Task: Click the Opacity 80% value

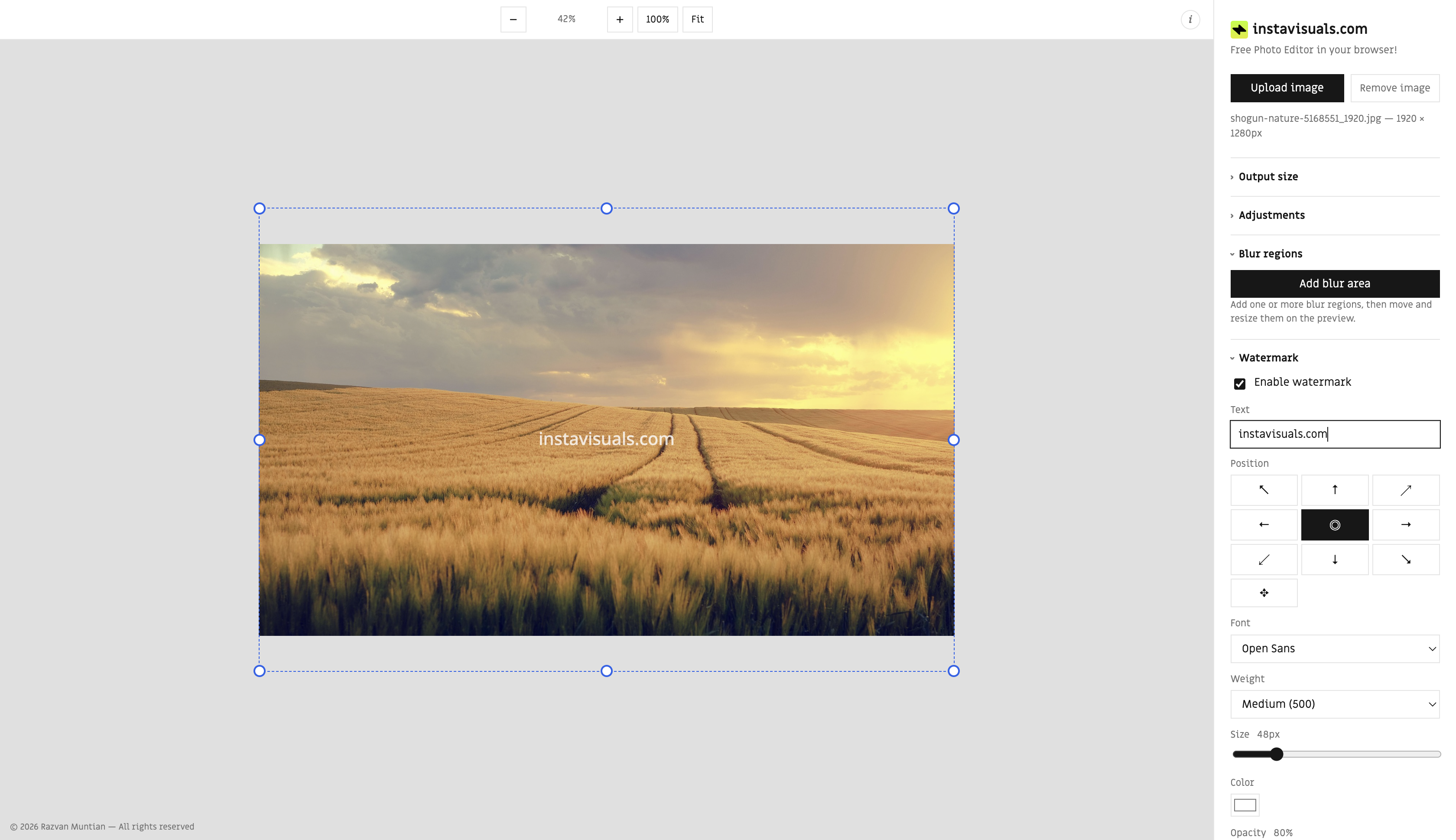Action: pyautogui.click(x=1282, y=833)
